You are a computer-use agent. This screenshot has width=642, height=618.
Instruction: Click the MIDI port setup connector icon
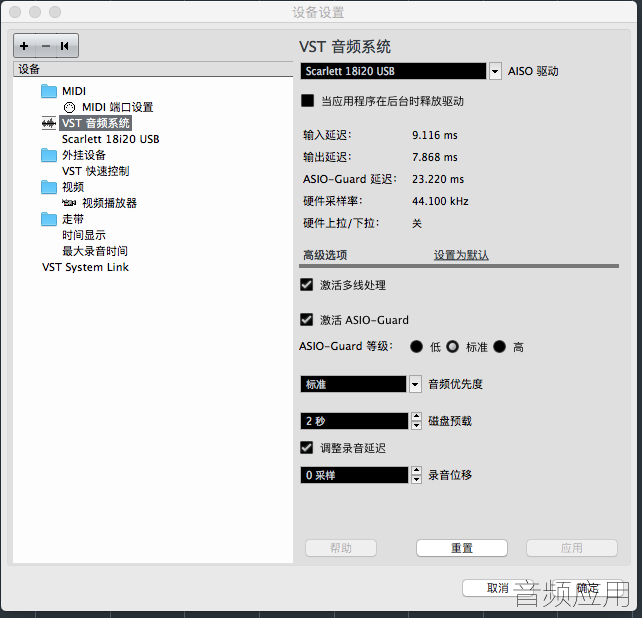point(70,107)
